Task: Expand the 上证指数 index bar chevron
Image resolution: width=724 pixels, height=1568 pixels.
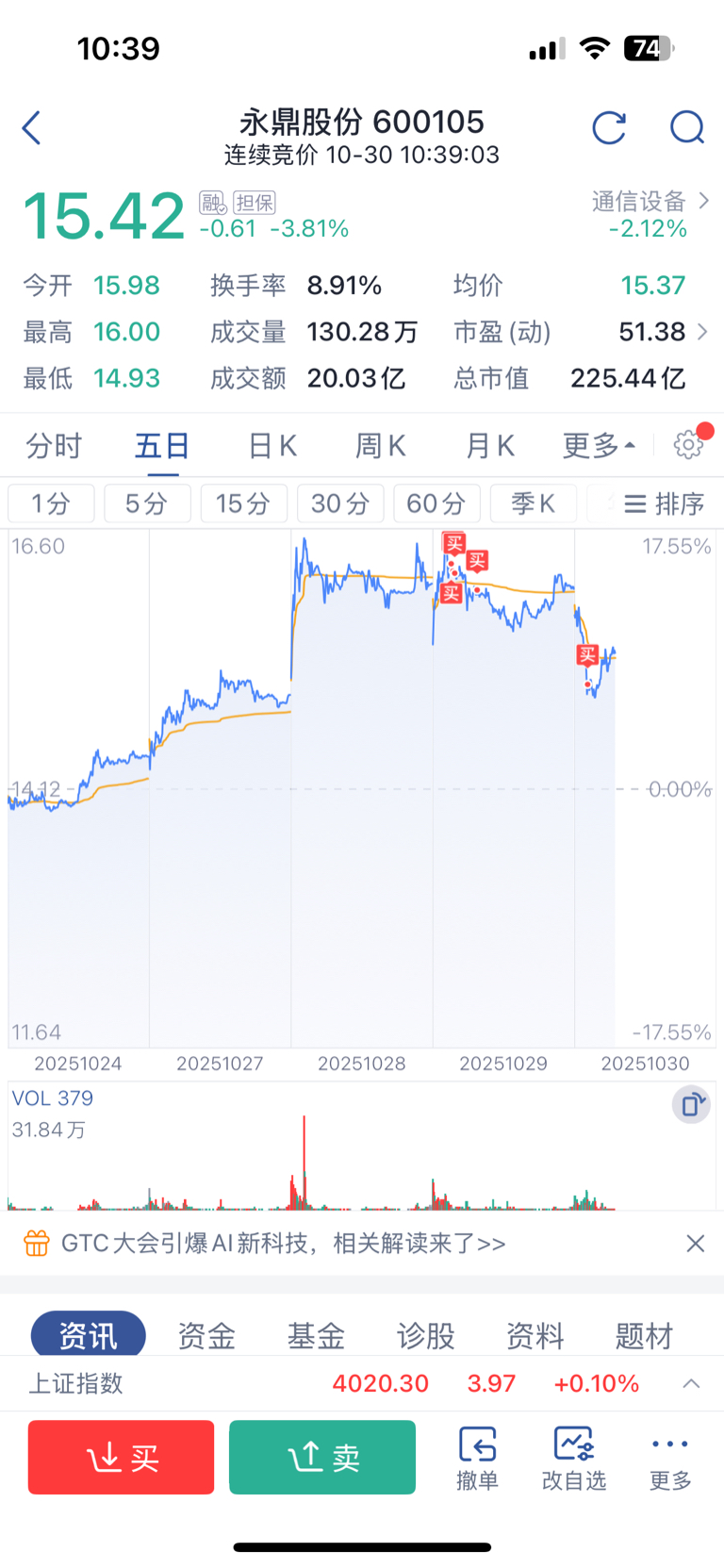Action: pyautogui.click(x=691, y=1383)
